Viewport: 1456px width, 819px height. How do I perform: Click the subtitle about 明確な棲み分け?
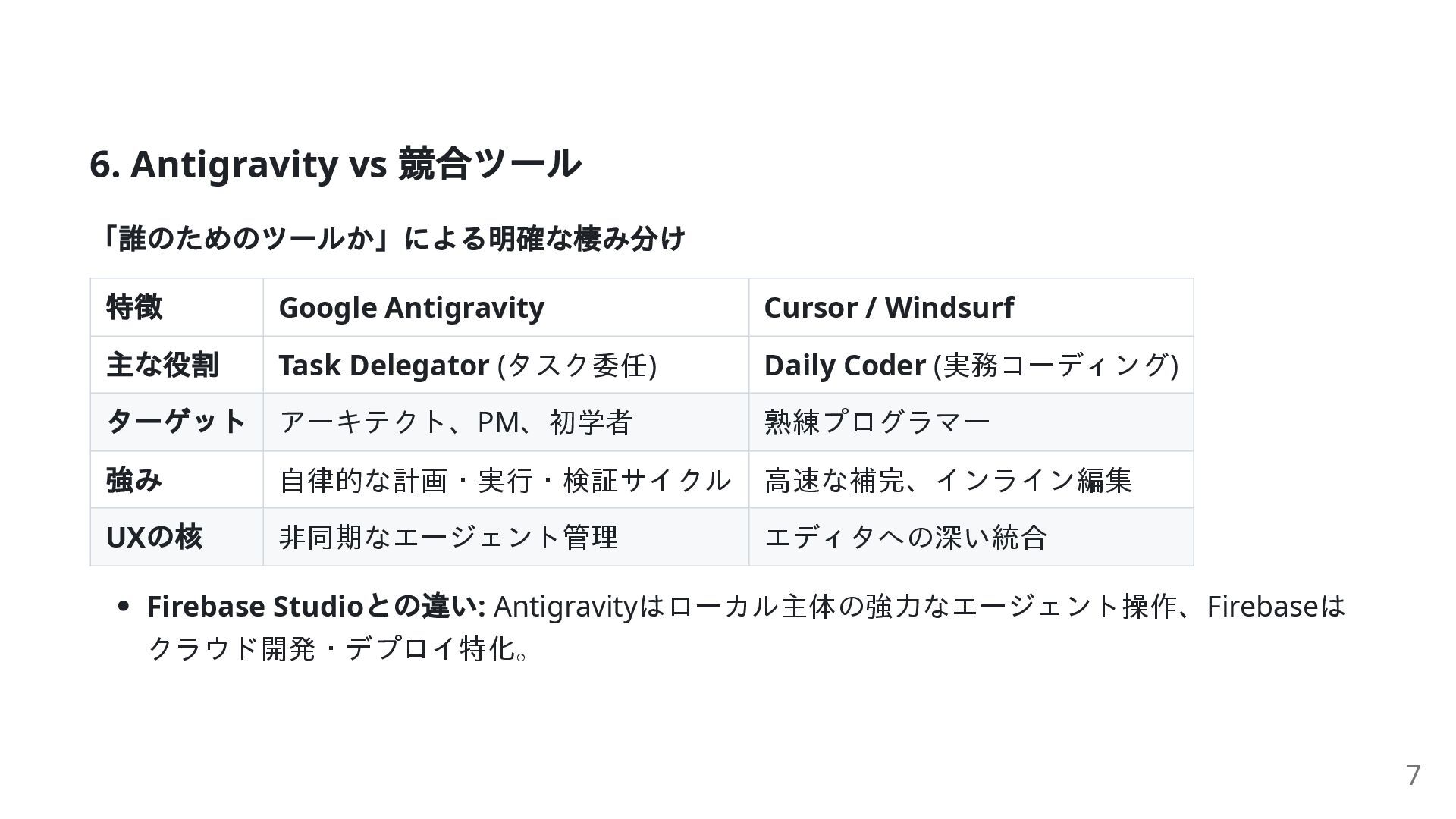tap(394, 238)
